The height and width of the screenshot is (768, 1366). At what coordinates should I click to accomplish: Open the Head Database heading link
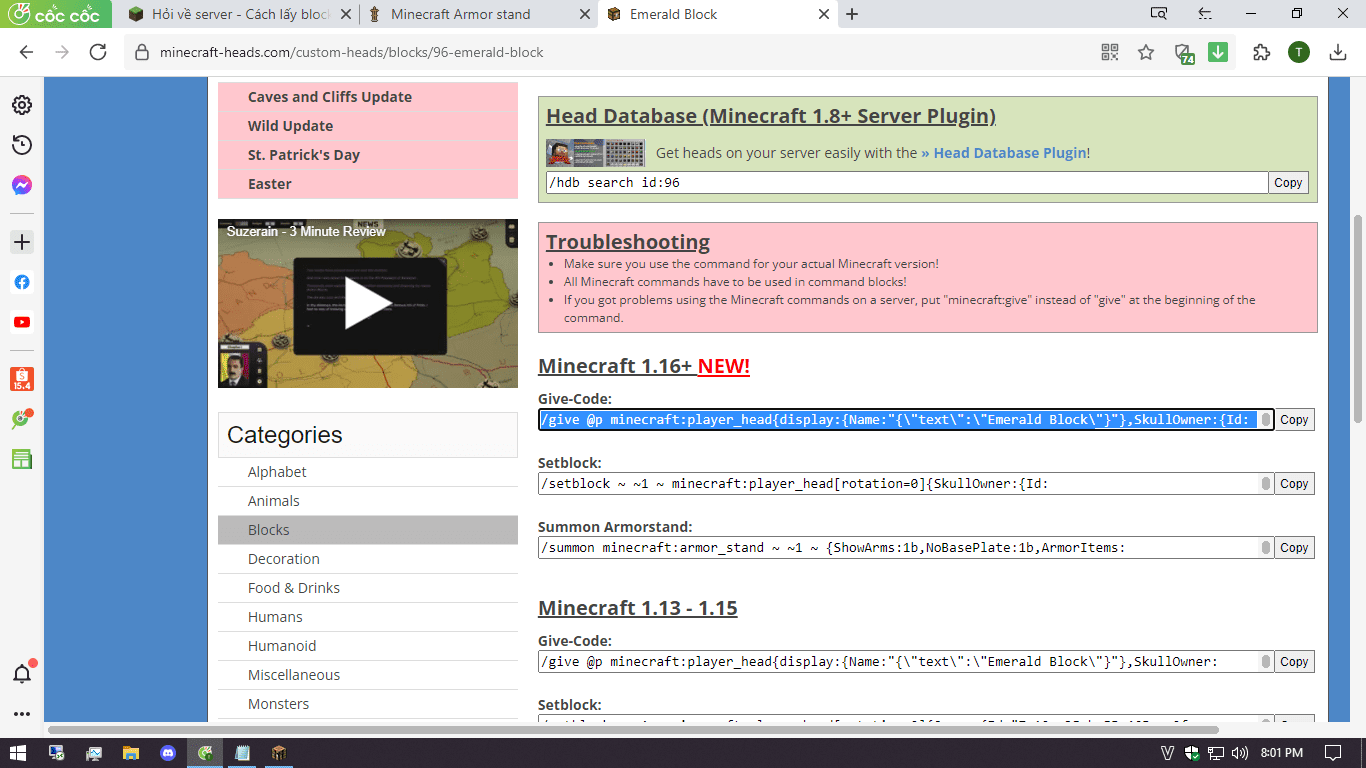[x=771, y=116]
